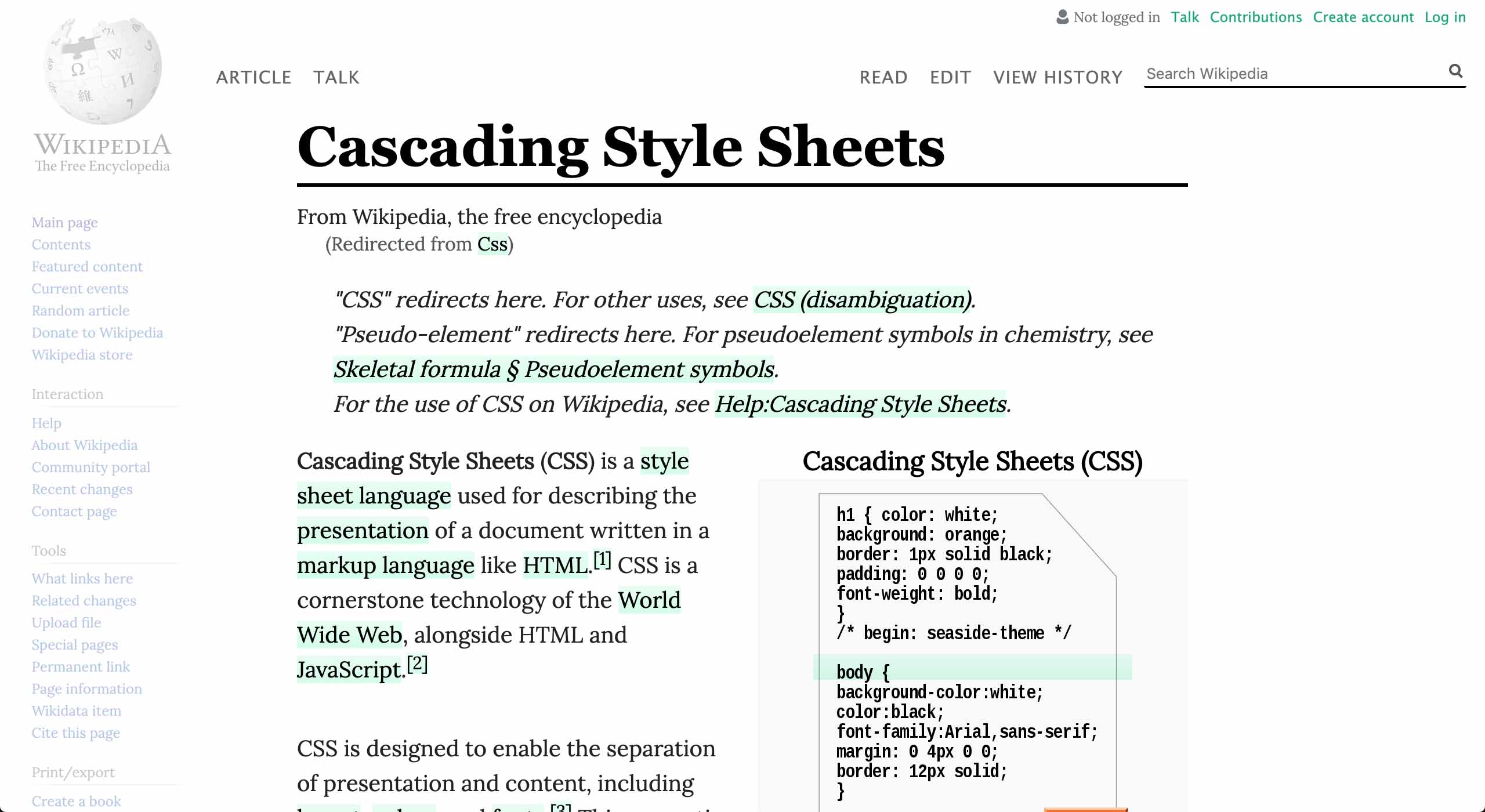
Task: Click Cite this page
Action: point(76,733)
